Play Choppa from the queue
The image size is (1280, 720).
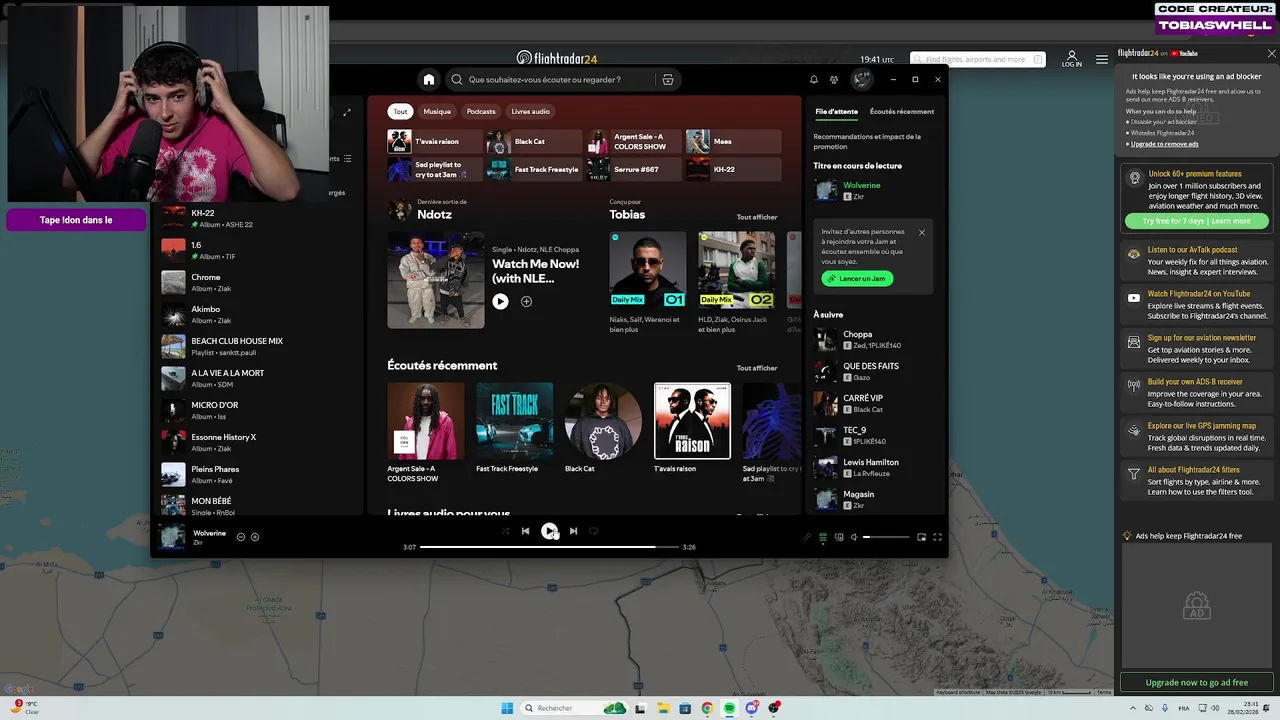click(875, 339)
